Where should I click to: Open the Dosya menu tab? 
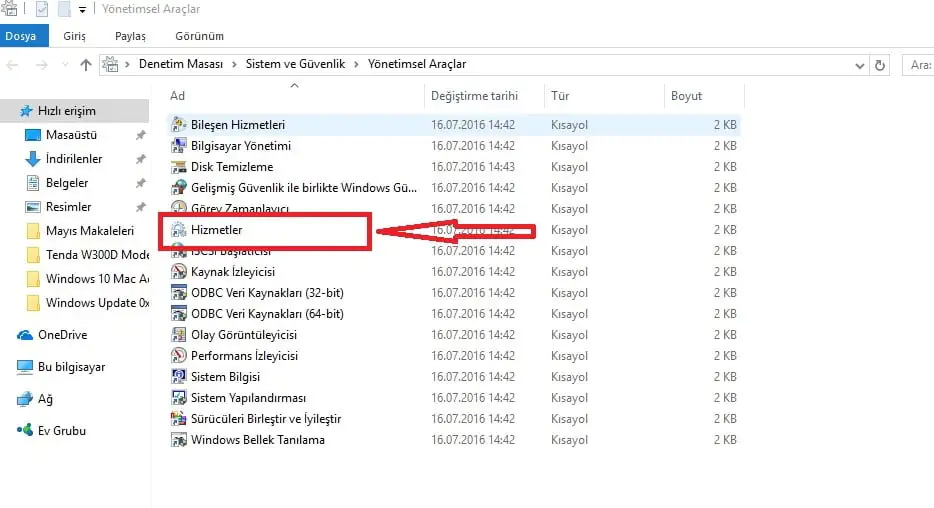20,36
